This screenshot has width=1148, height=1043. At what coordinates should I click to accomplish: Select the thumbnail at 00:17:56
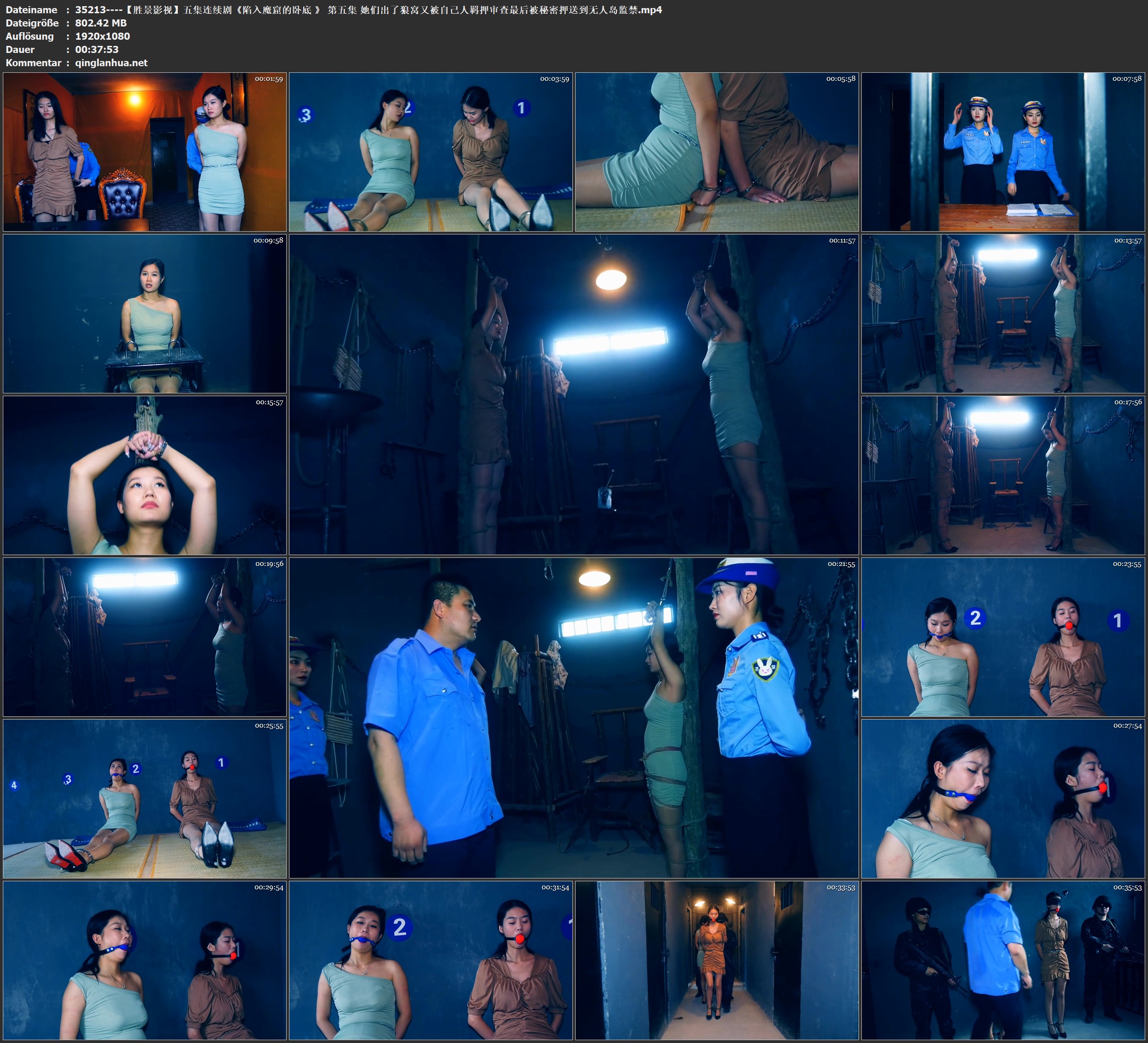click(1003, 475)
